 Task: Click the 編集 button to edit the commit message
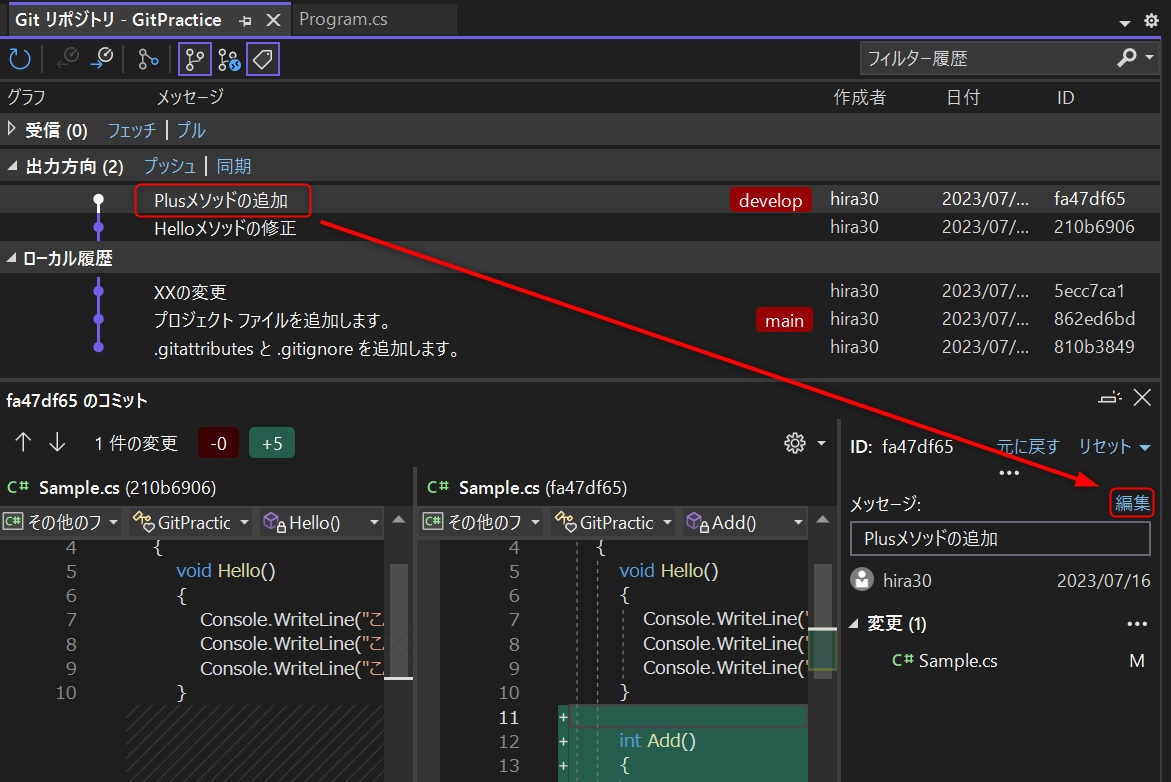[1131, 503]
